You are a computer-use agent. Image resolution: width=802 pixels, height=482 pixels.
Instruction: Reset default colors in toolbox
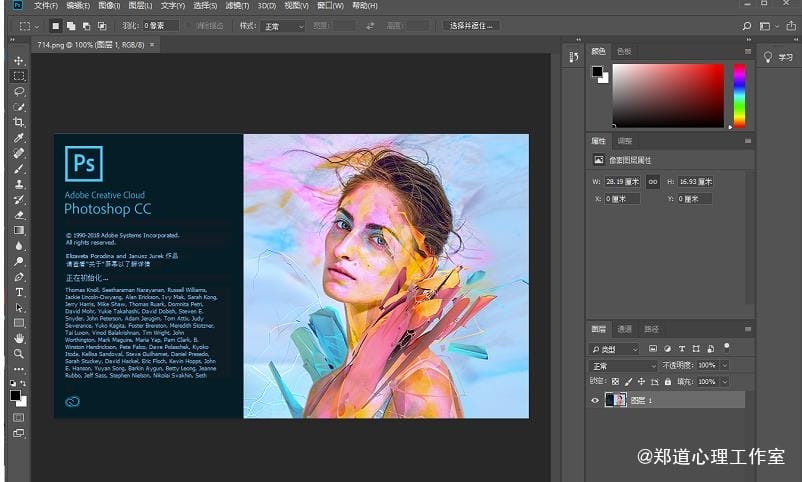tap(13, 383)
